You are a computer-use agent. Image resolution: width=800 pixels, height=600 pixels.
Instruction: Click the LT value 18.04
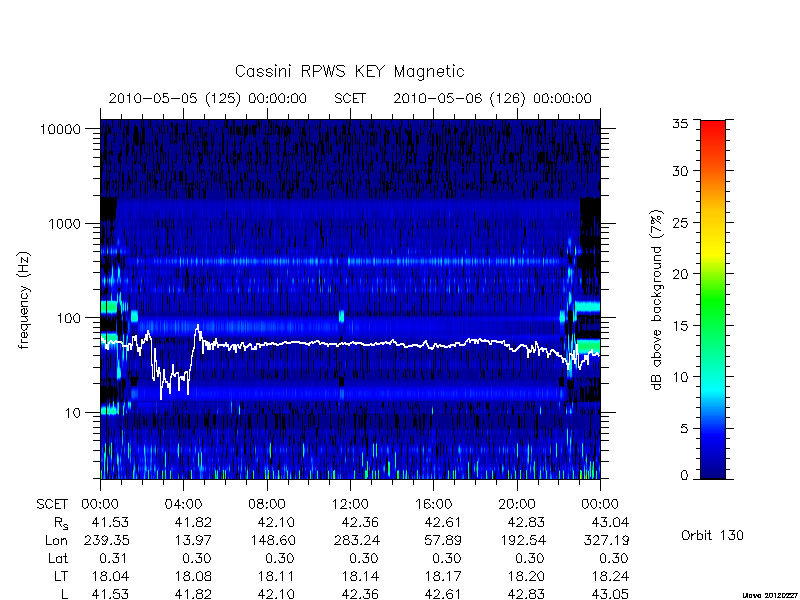tap(110, 577)
